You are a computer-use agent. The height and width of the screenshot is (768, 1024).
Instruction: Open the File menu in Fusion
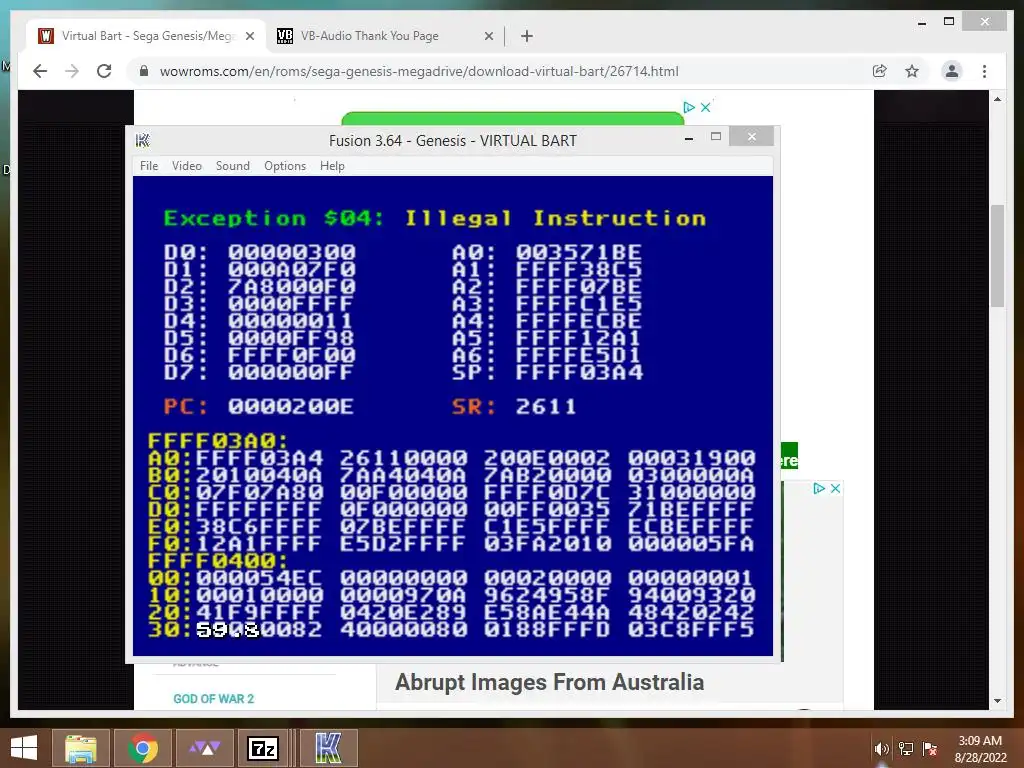[149, 166]
